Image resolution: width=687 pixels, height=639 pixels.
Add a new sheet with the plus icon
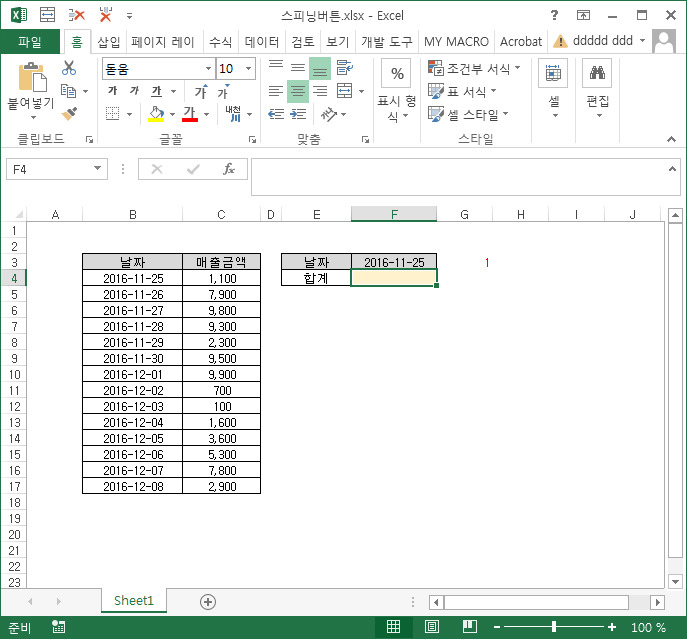208,602
